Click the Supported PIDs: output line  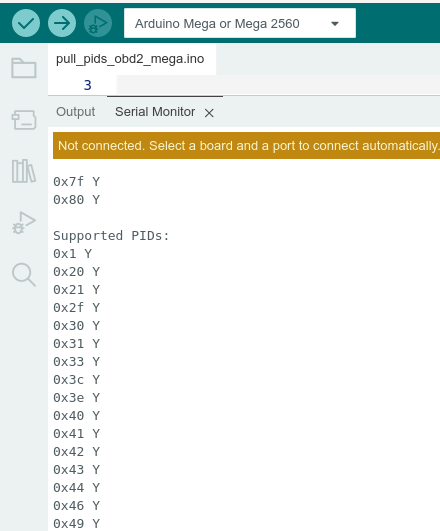click(x=111, y=236)
